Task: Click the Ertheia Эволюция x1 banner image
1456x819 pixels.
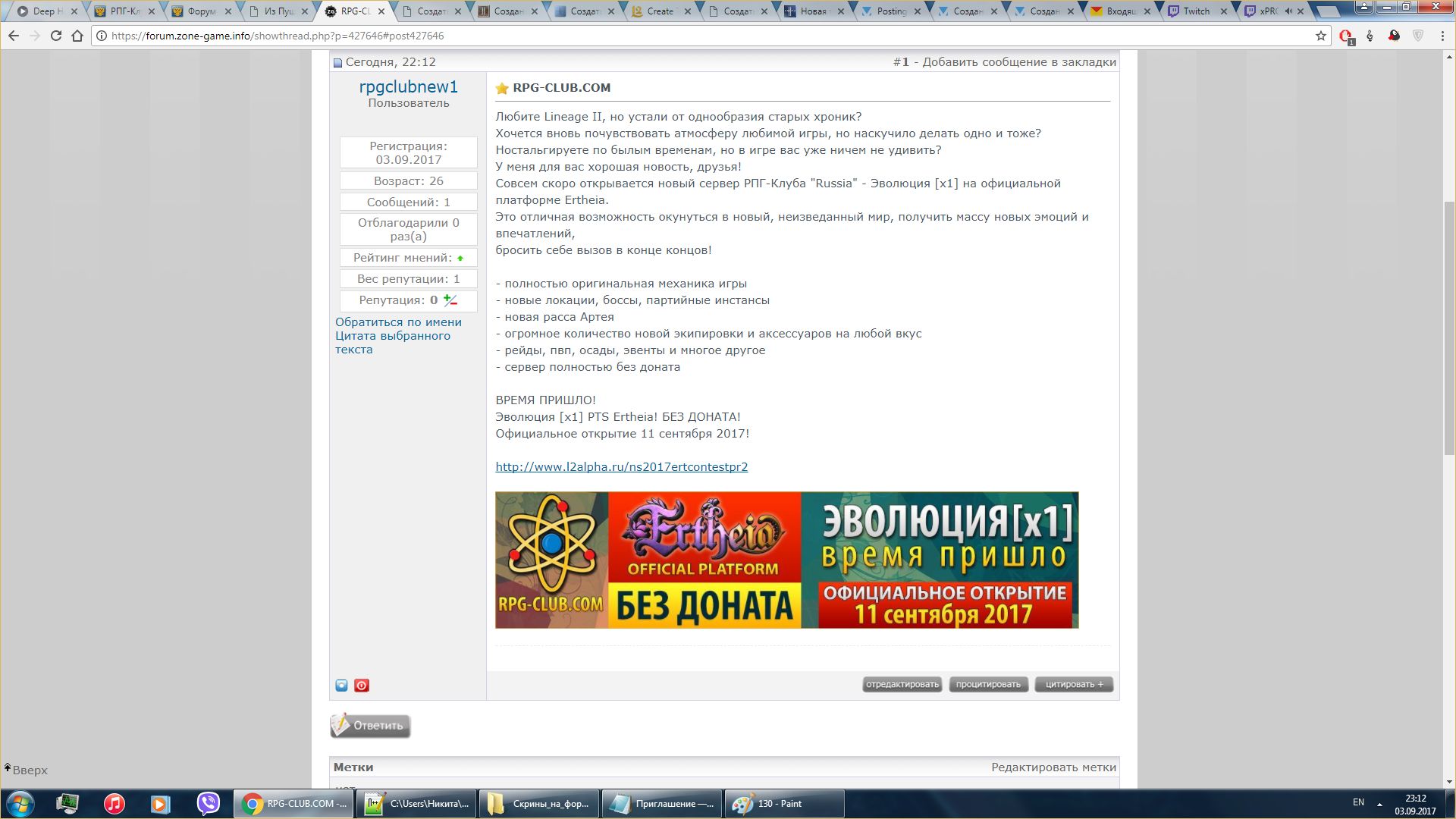Action: 786,560
